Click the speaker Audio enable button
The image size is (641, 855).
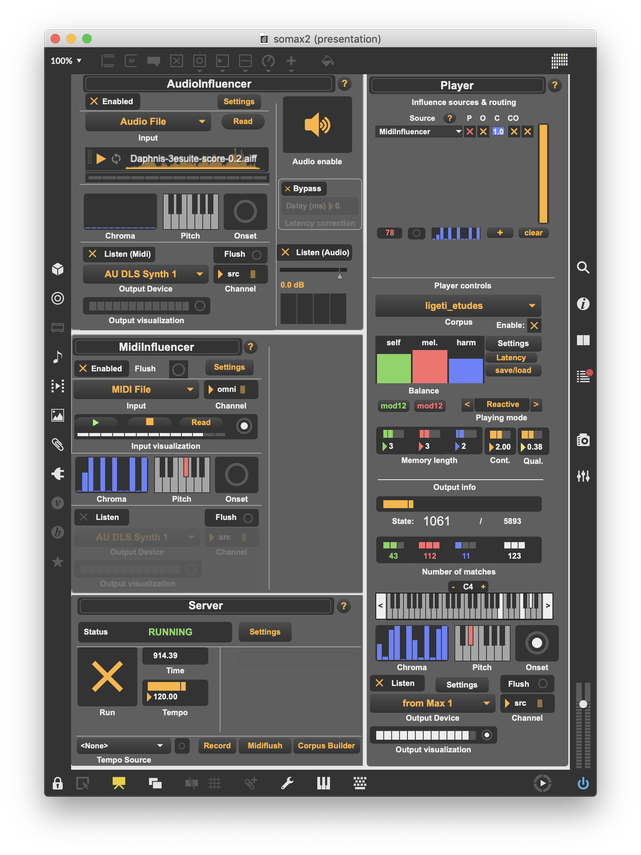(x=317, y=125)
